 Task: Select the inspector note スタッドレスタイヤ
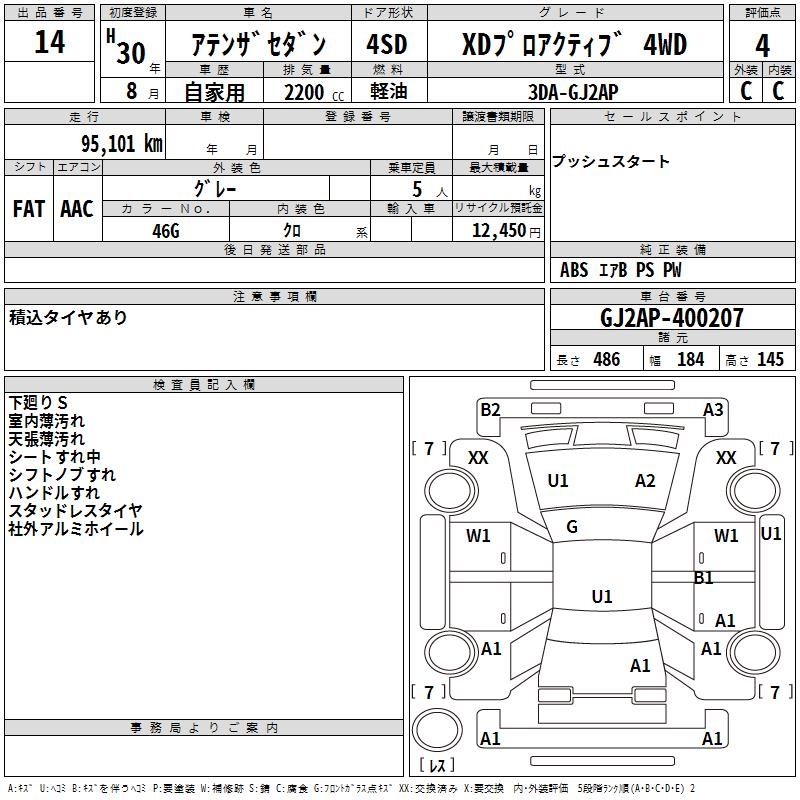[x=76, y=510]
